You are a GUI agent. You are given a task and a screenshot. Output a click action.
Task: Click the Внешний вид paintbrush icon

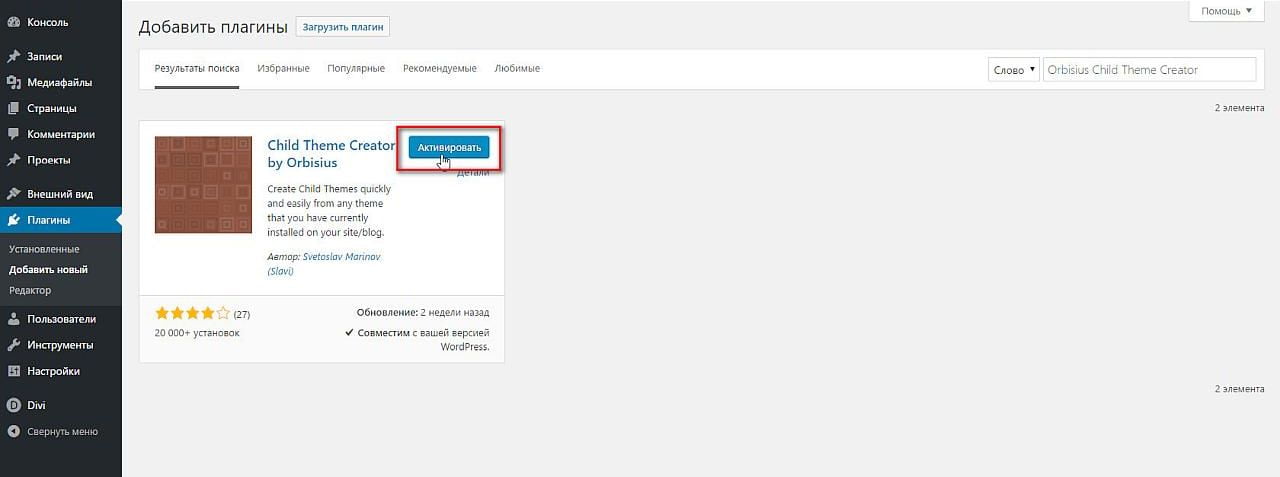[x=14, y=195]
